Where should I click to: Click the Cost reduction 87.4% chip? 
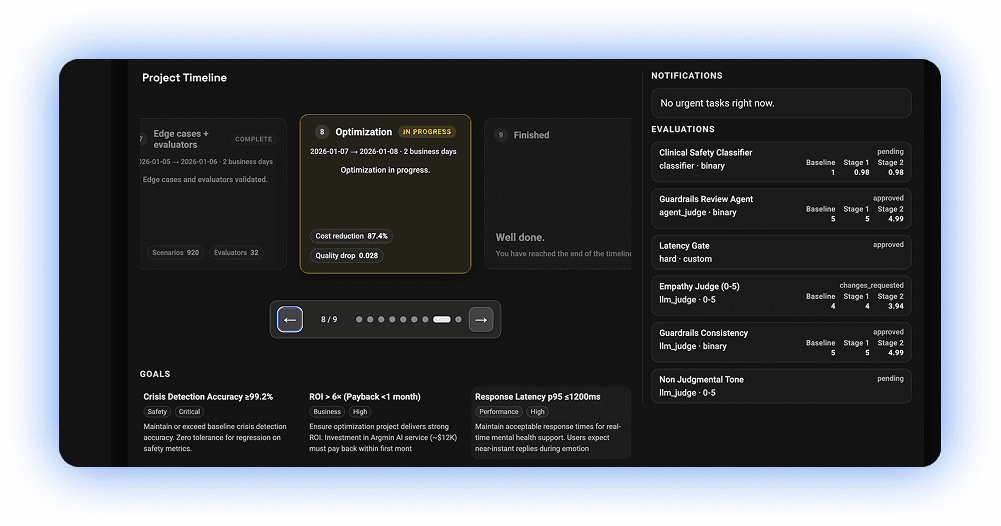pyautogui.click(x=351, y=236)
